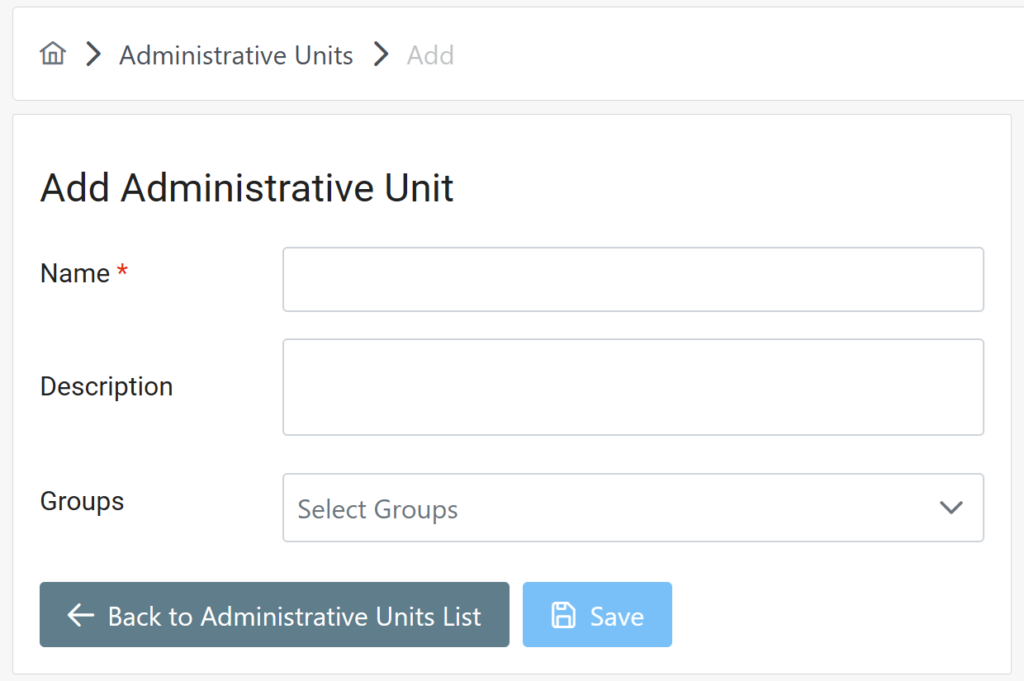Click the Add Administrative Unit heading

[247, 188]
